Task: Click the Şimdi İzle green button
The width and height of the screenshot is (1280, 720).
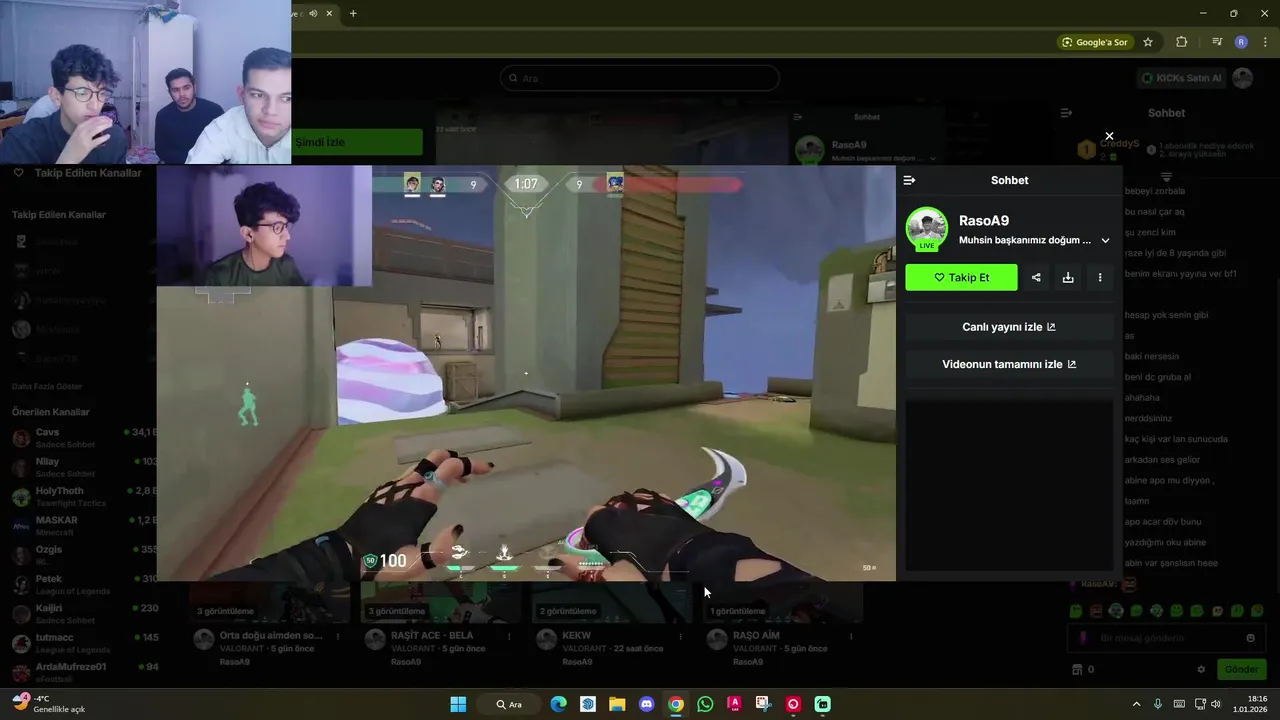Action: coord(357,142)
